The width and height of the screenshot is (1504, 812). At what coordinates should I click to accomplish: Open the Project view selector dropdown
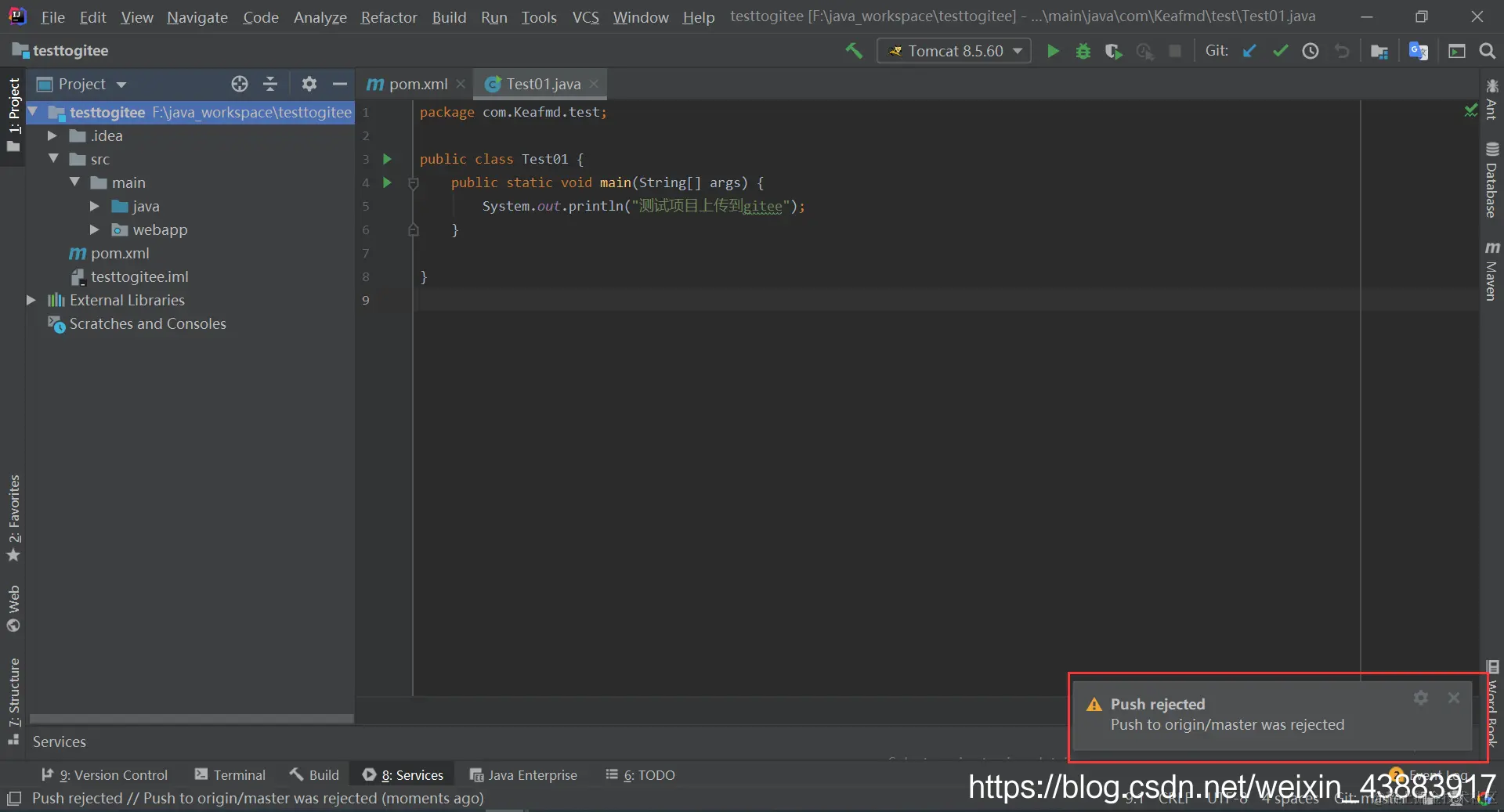point(121,85)
